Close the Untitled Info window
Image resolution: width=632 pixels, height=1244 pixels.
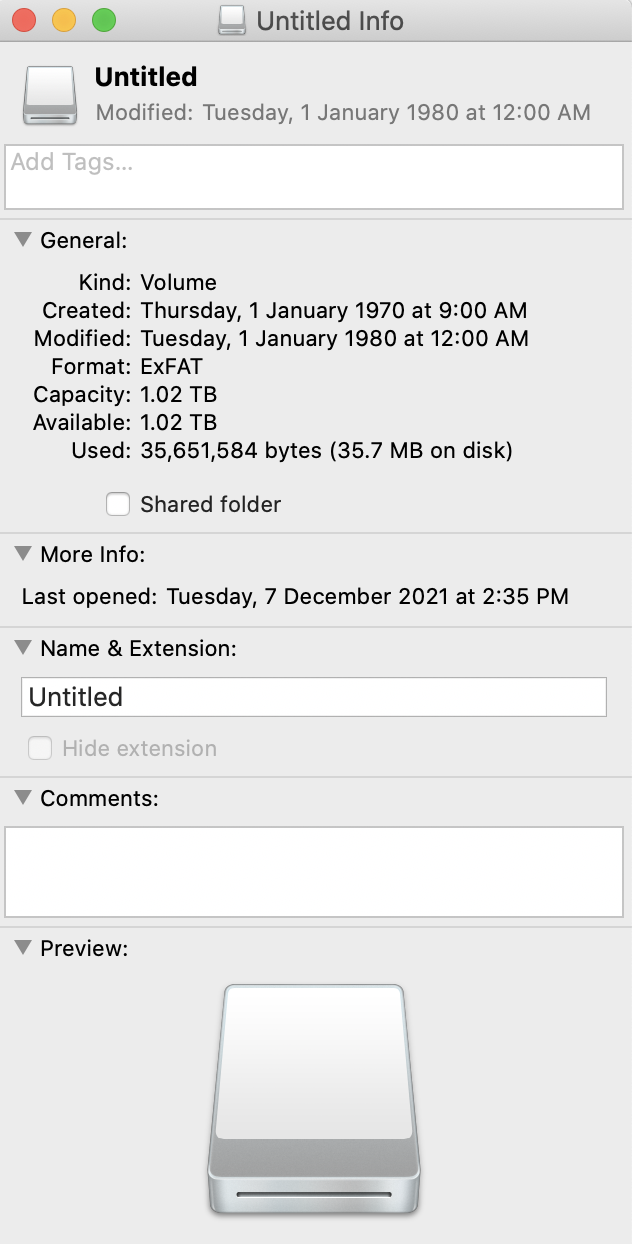click(x=24, y=20)
